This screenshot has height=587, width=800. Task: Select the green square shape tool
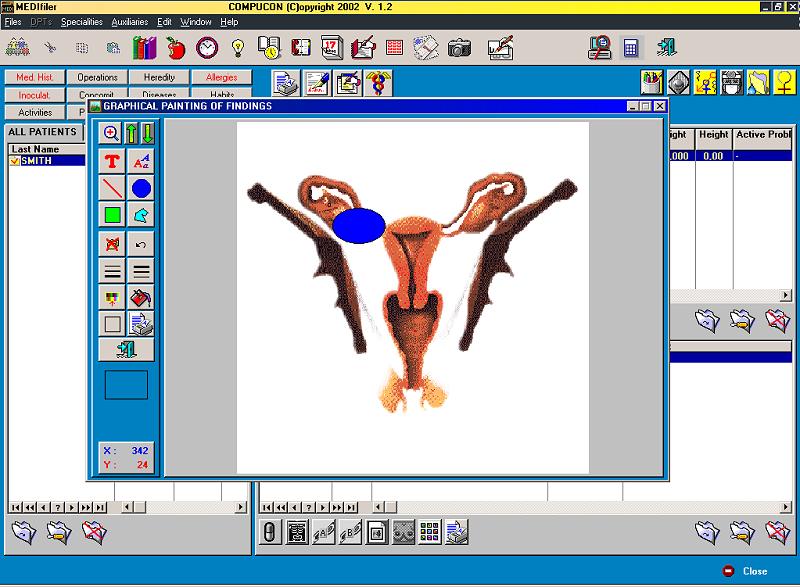click(112, 215)
